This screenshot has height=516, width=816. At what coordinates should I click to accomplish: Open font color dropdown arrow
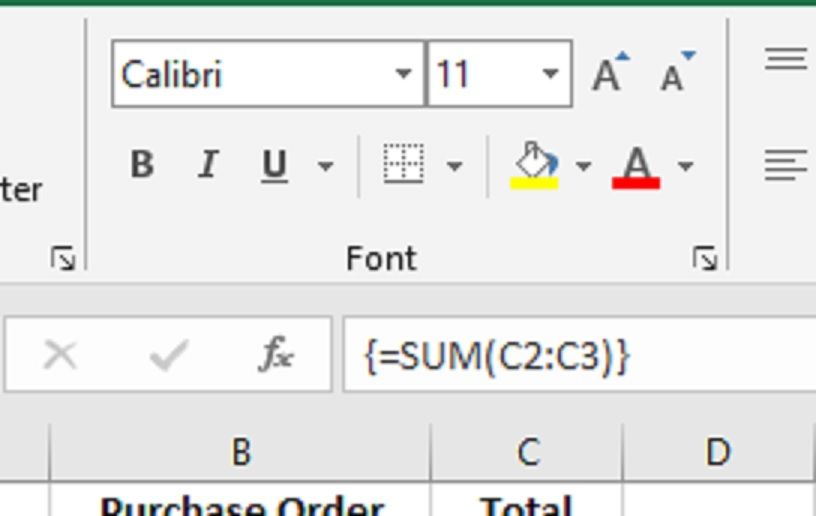click(x=685, y=166)
